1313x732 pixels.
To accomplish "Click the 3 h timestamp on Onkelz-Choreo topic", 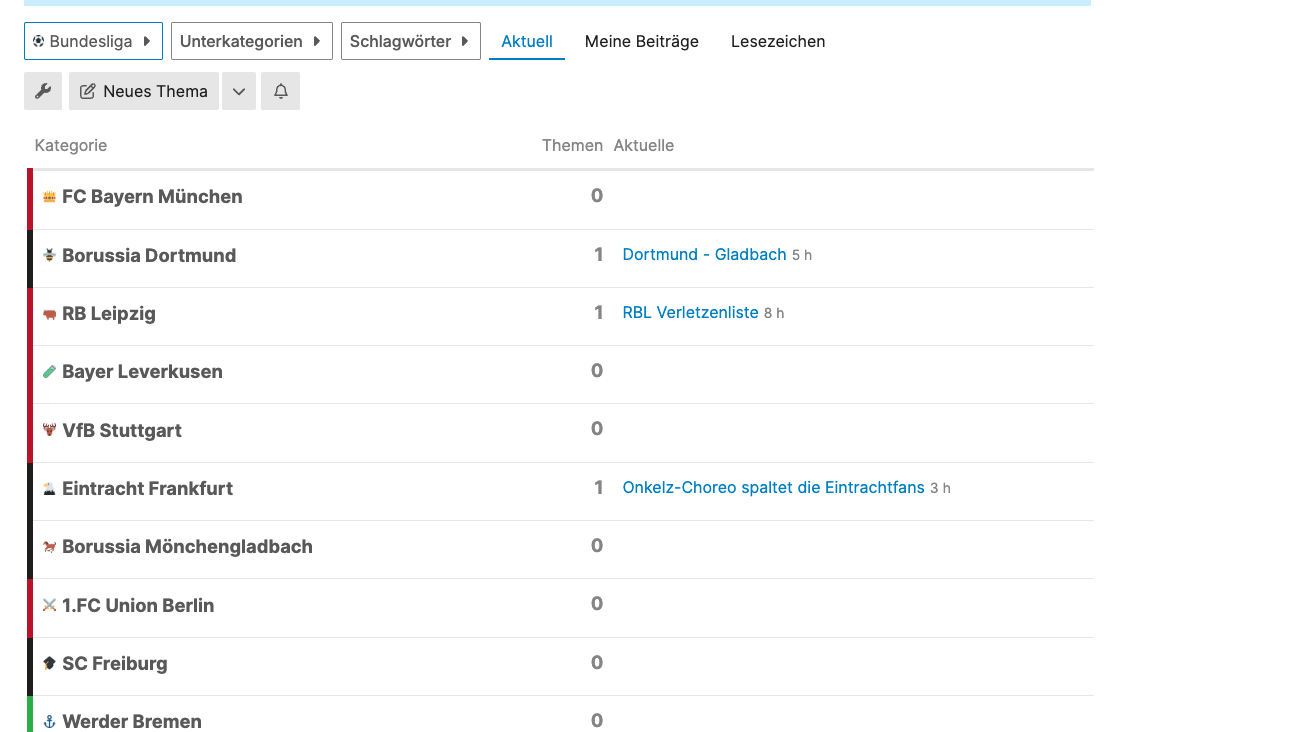I will tap(940, 488).
